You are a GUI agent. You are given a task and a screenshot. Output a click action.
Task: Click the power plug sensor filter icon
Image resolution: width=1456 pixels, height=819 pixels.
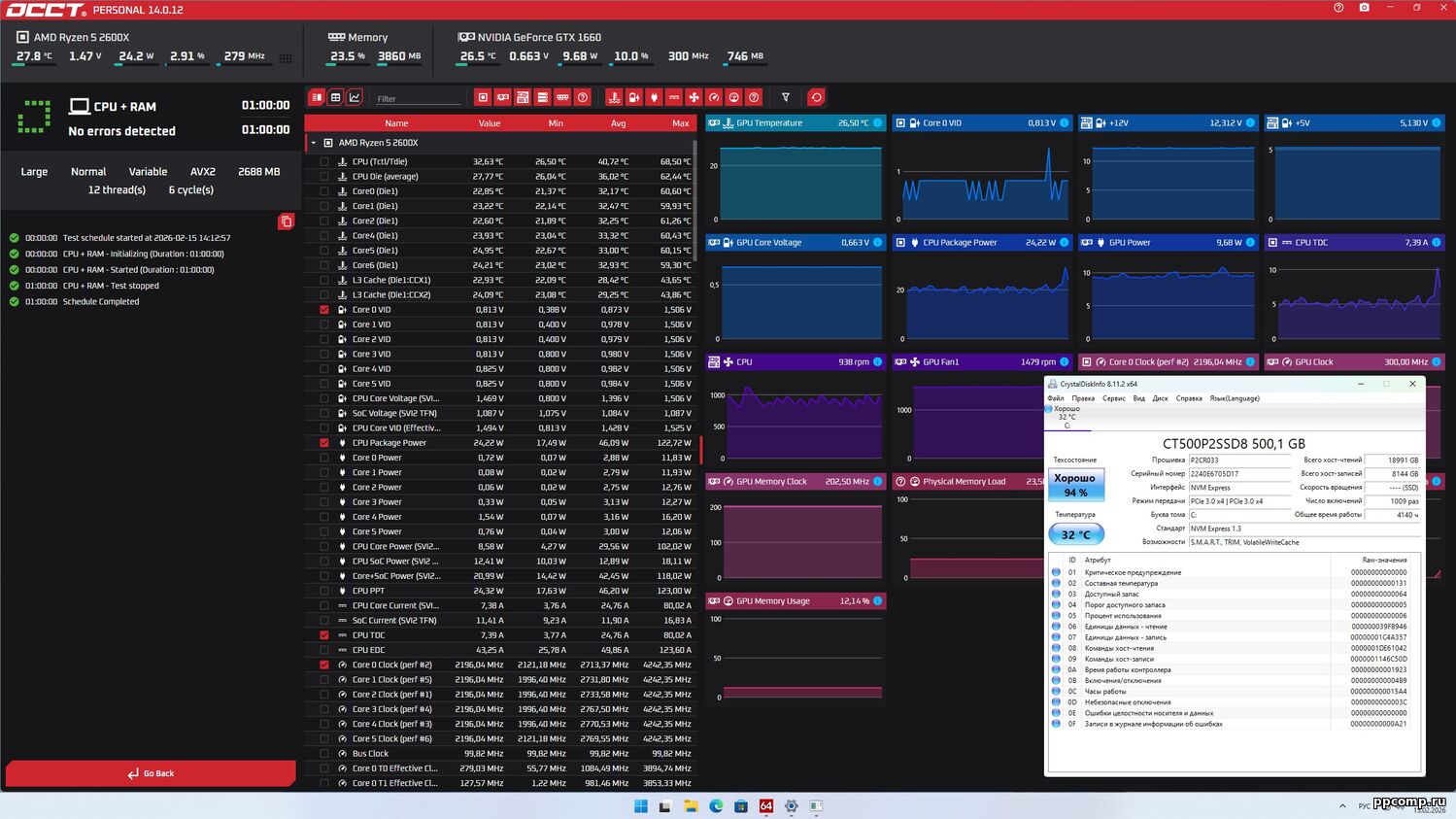tap(654, 97)
